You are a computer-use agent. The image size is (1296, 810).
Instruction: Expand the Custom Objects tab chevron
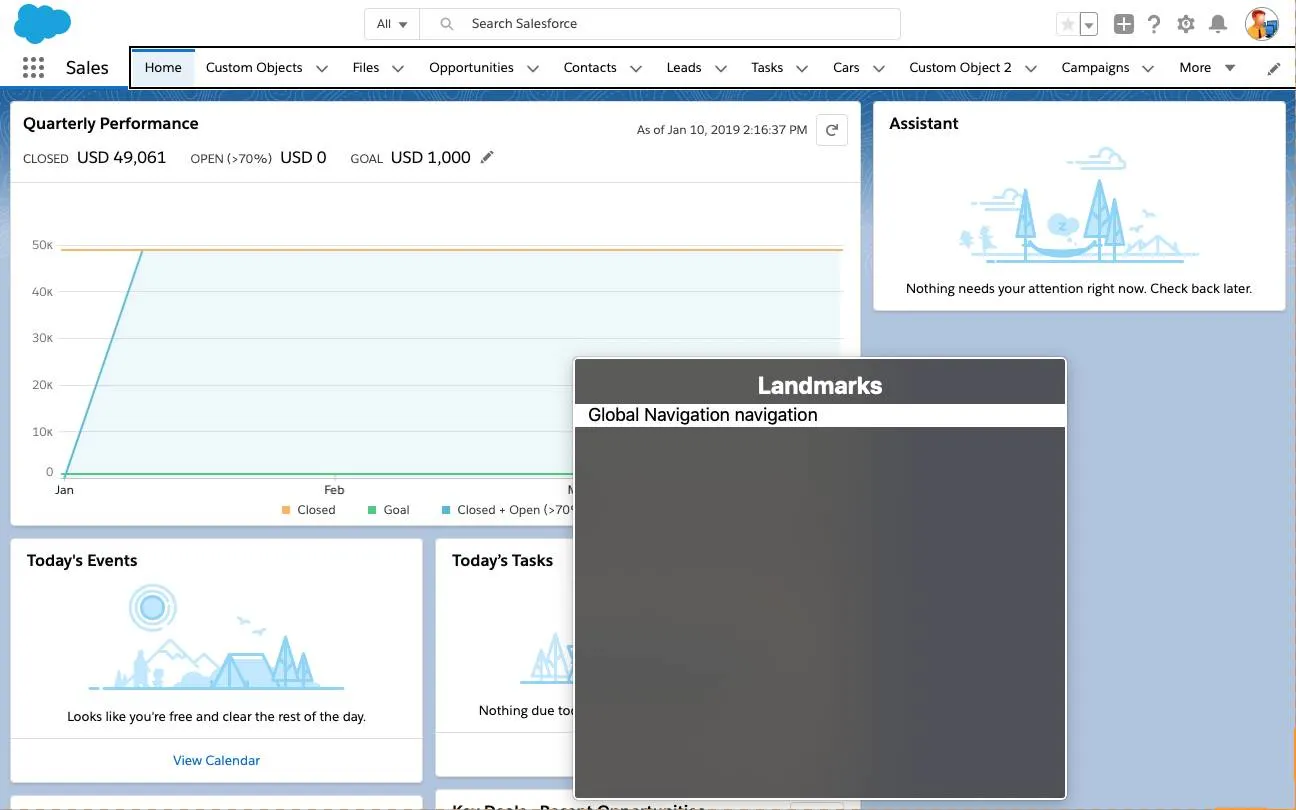(x=322, y=68)
